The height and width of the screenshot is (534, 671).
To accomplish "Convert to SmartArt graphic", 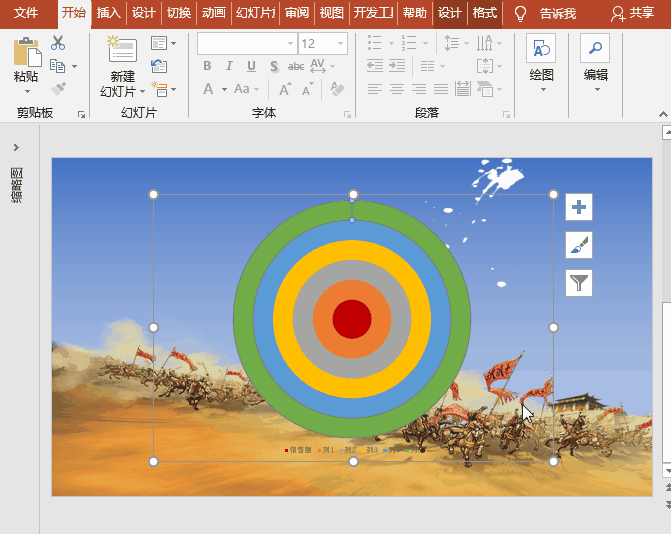I will (x=489, y=89).
